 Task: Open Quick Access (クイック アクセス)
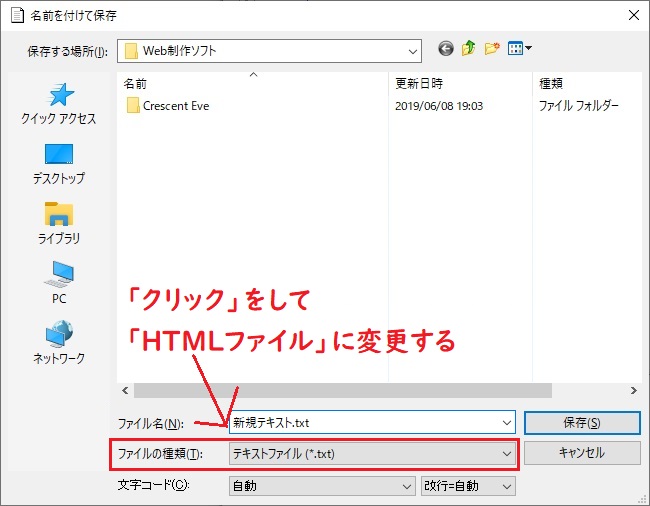(59, 104)
